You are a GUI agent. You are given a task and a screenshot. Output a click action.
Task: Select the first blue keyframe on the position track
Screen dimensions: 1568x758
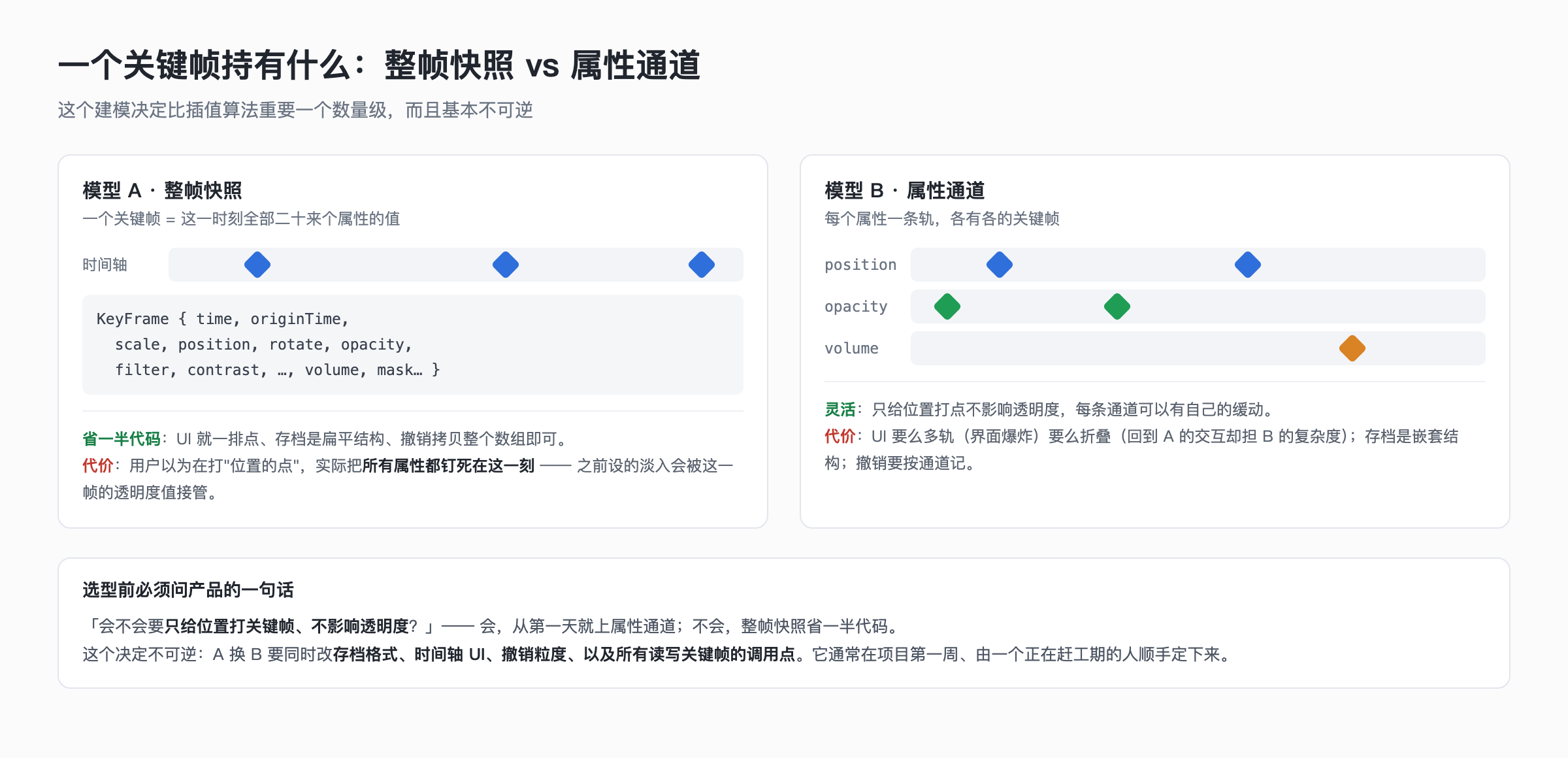(x=1000, y=265)
